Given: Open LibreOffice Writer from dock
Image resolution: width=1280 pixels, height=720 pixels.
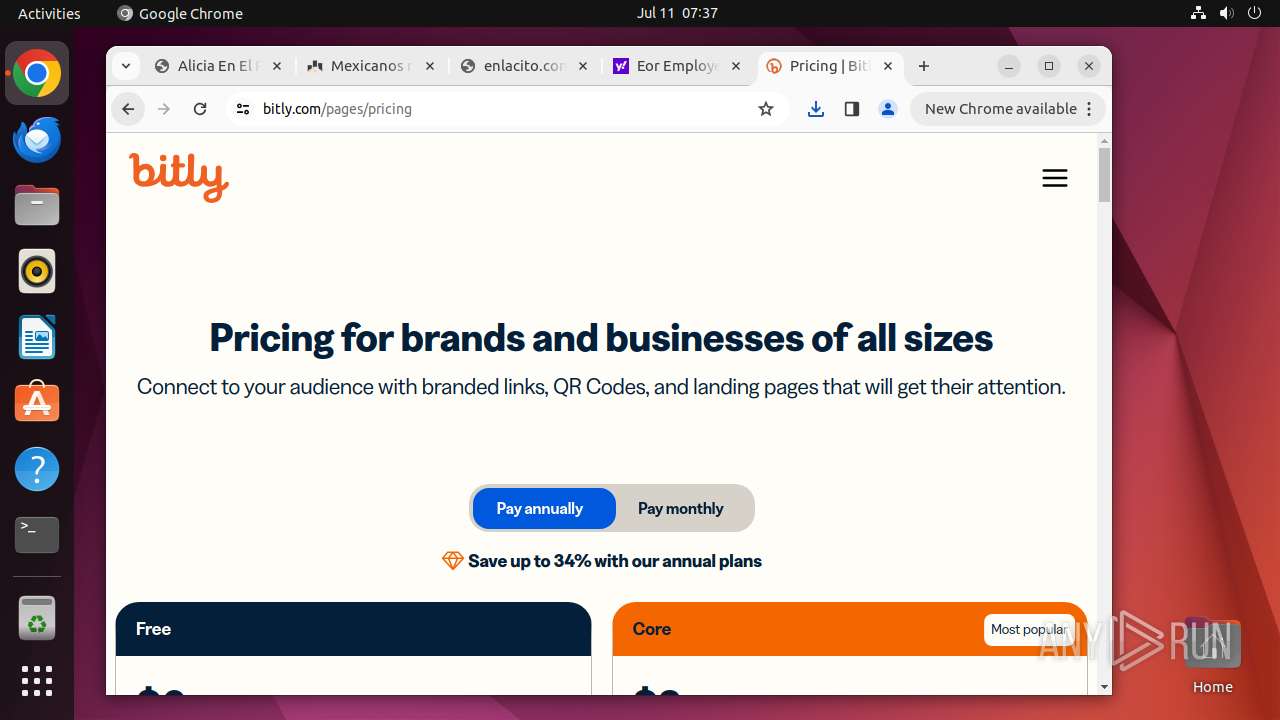Looking at the screenshot, I should 37,337.
